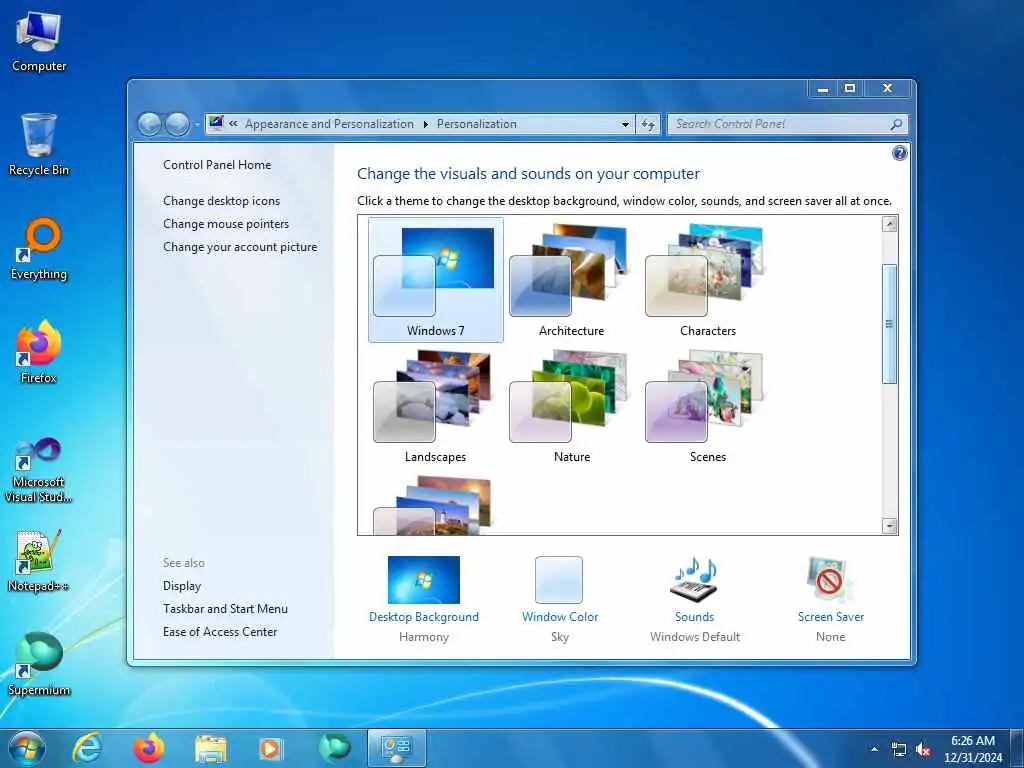The image size is (1024, 768).
Task: Click the Show desktop button
Action: tap(1017, 748)
